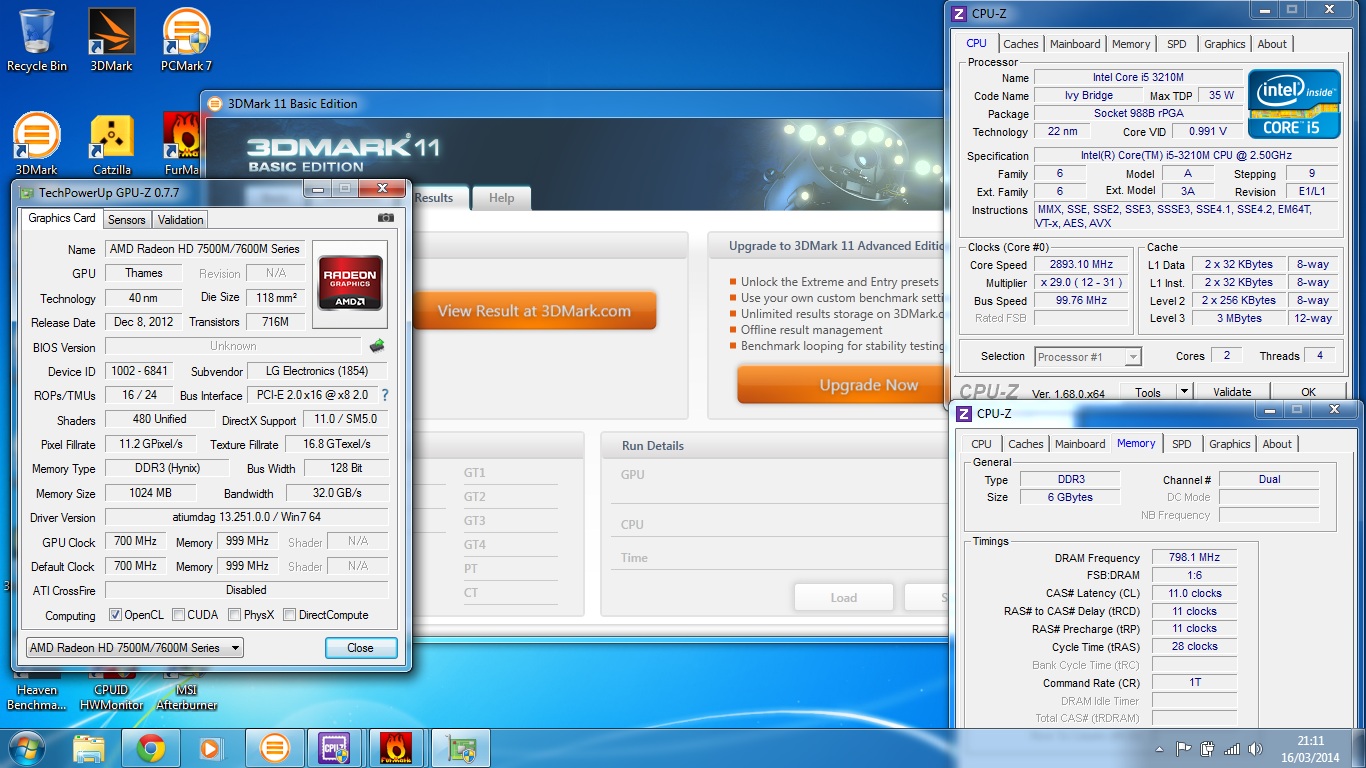The height and width of the screenshot is (768, 1366).
Task: Click the Close button in GPU-Z
Action: [x=361, y=648]
